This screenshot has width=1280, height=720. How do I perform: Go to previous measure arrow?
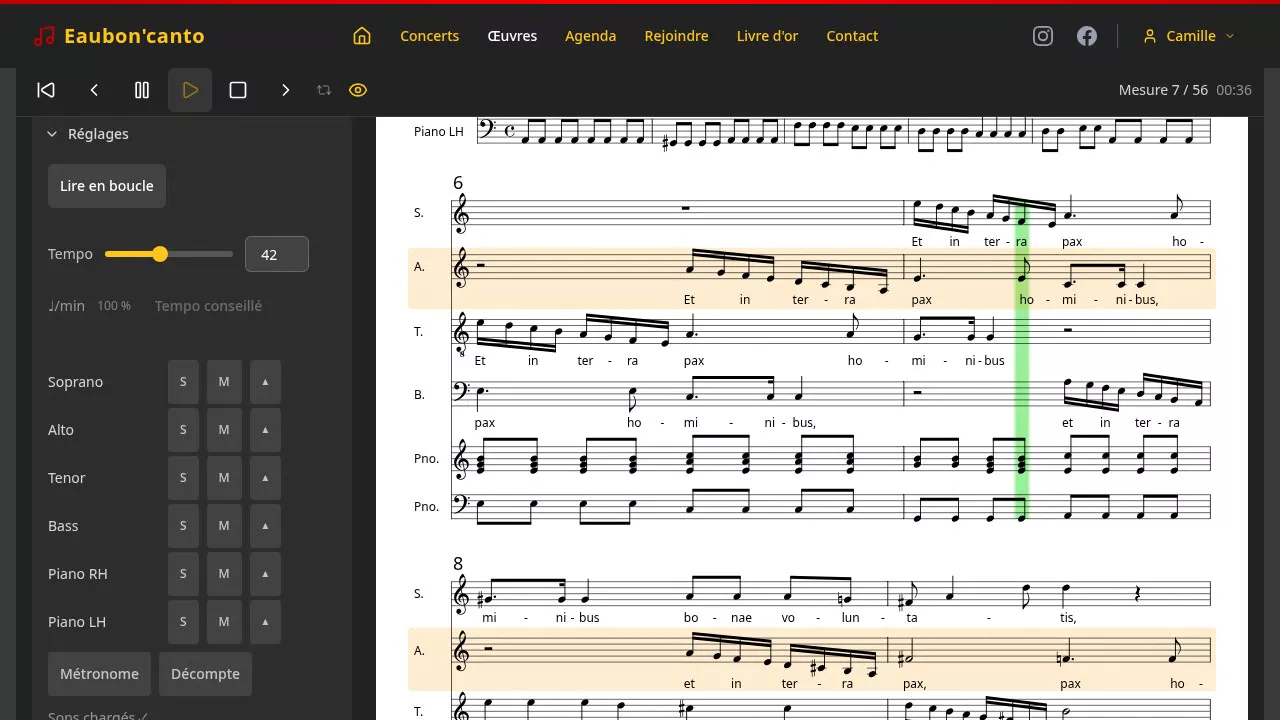pos(94,90)
